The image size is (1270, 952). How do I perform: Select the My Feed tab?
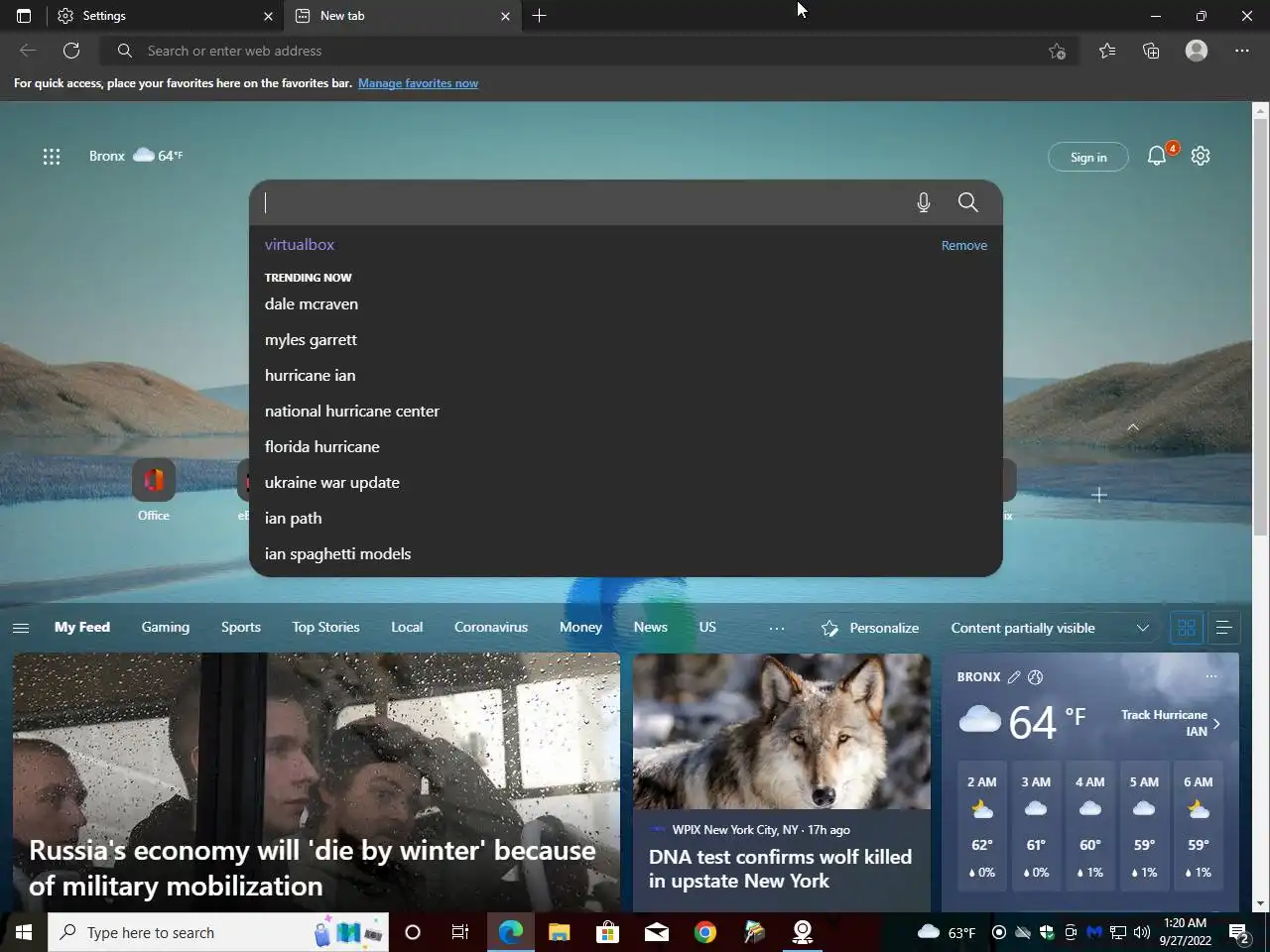click(x=82, y=627)
